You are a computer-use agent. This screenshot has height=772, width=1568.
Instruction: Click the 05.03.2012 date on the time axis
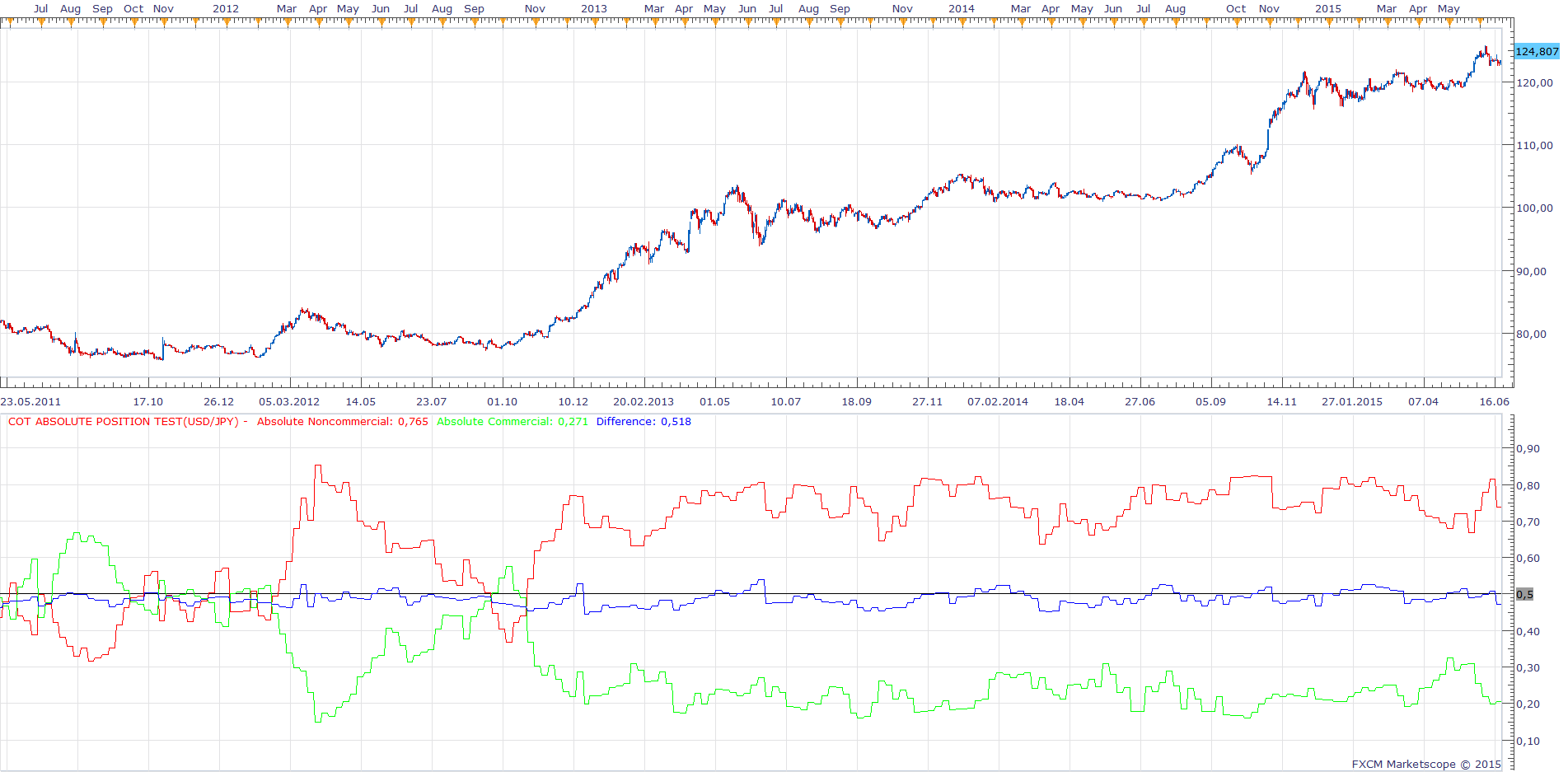pyautogui.click(x=289, y=401)
